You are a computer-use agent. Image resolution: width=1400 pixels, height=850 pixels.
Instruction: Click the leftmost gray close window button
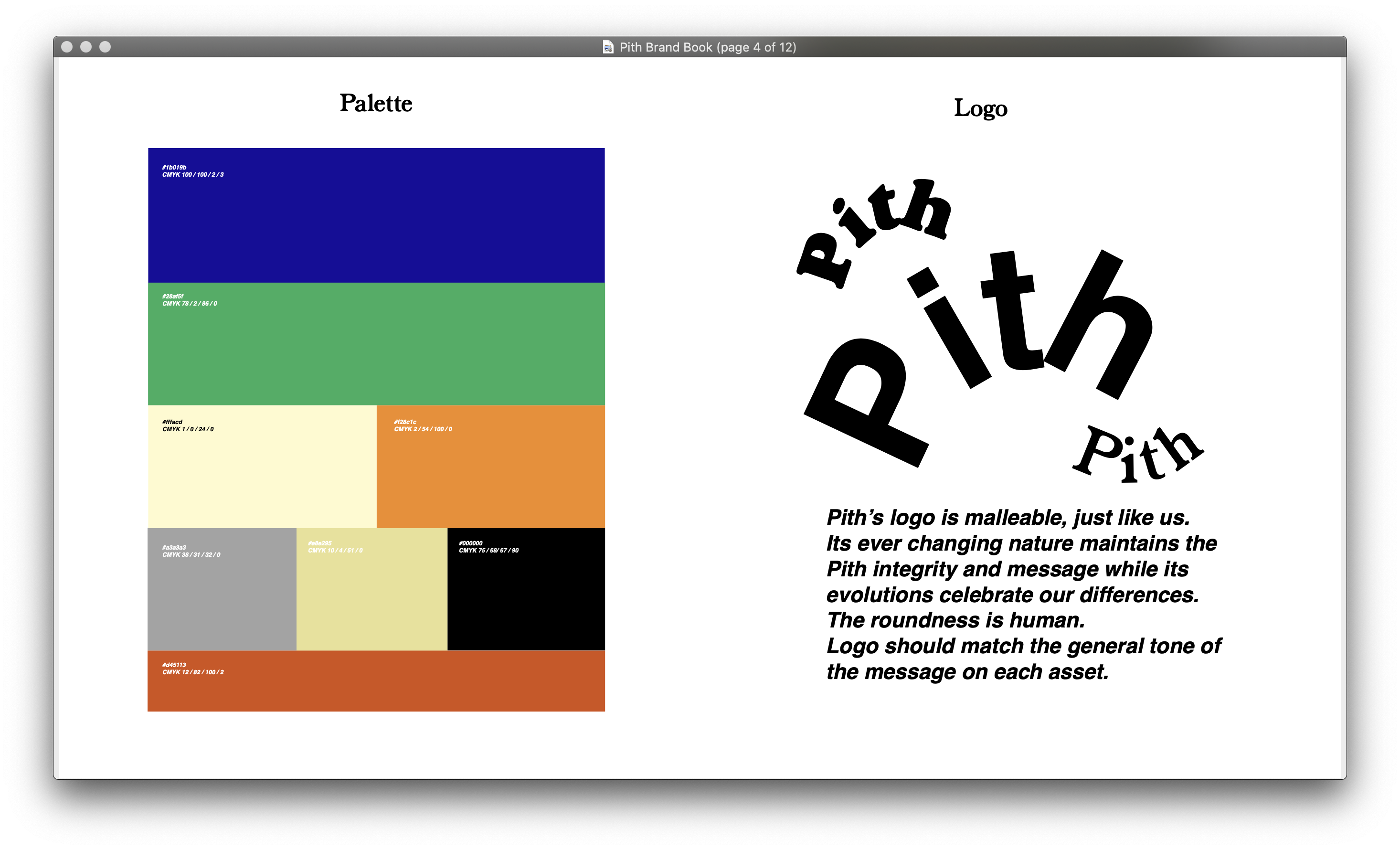(x=66, y=47)
